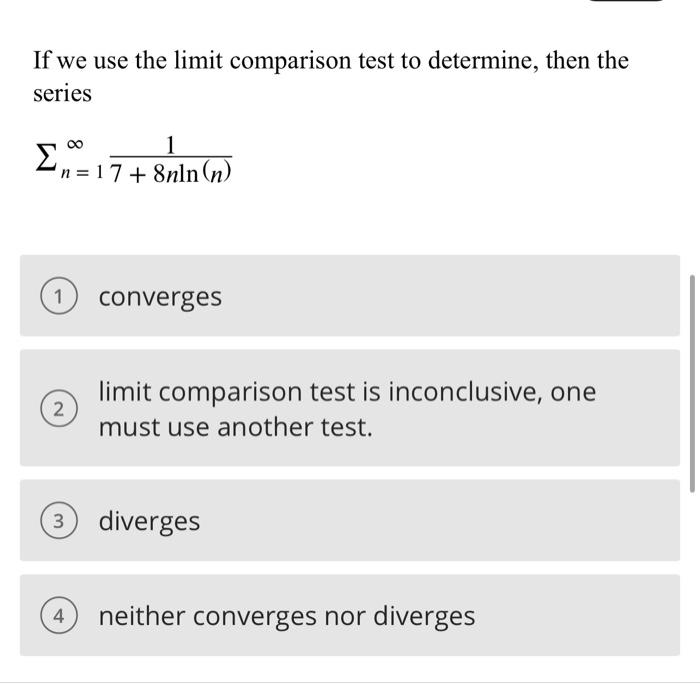Screen dimensions: 700x684
Task: Click empty area of the 'converges' answer card
Action: tap(446, 296)
